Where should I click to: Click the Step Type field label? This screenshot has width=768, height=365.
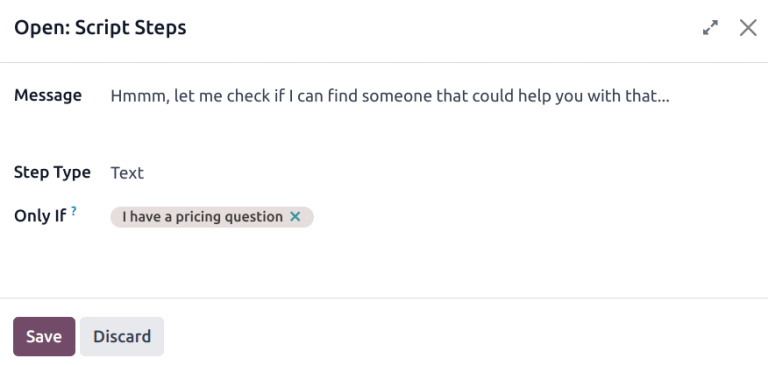coord(52,172)
